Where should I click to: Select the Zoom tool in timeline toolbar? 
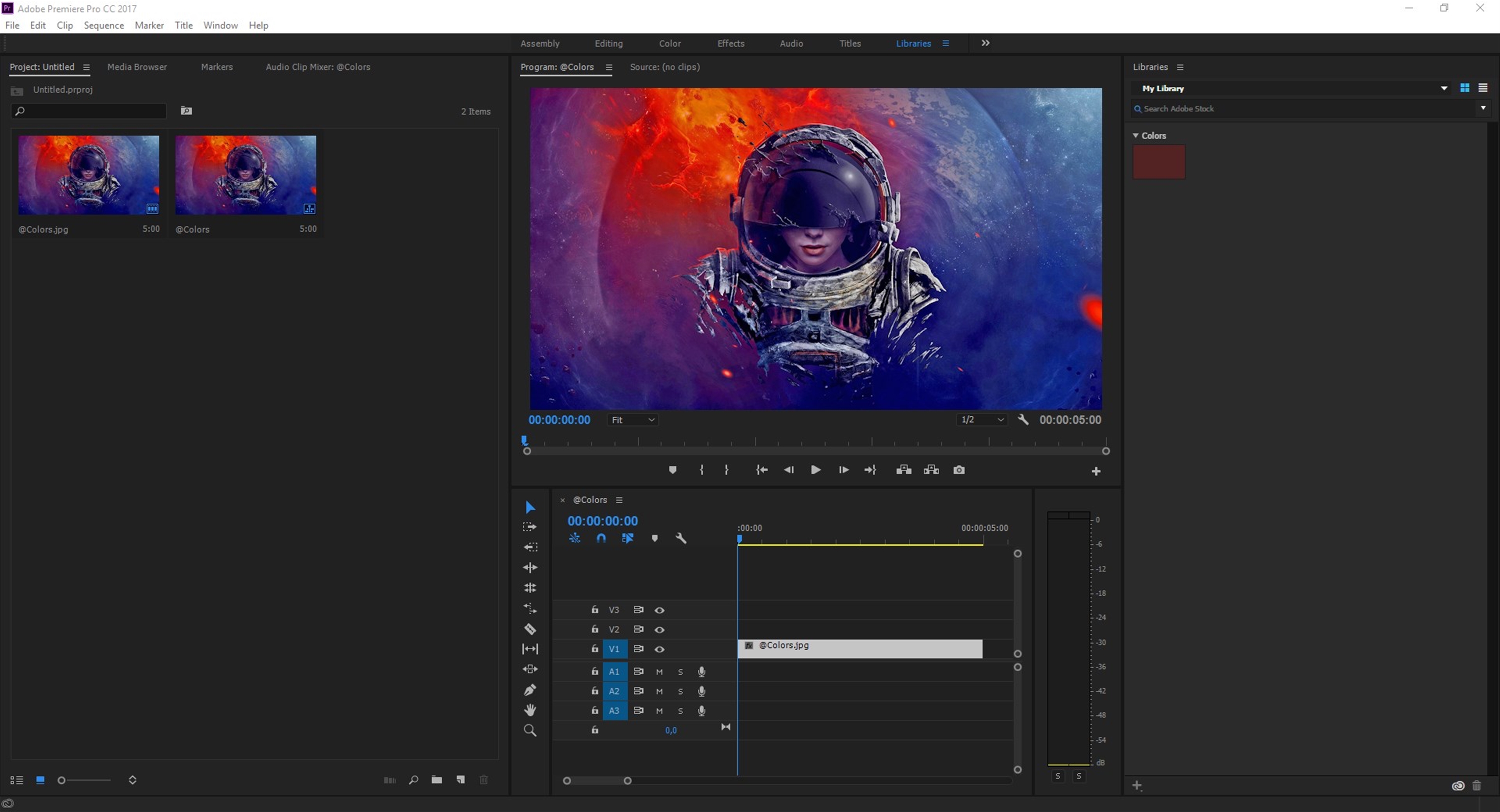click(530, 730)
